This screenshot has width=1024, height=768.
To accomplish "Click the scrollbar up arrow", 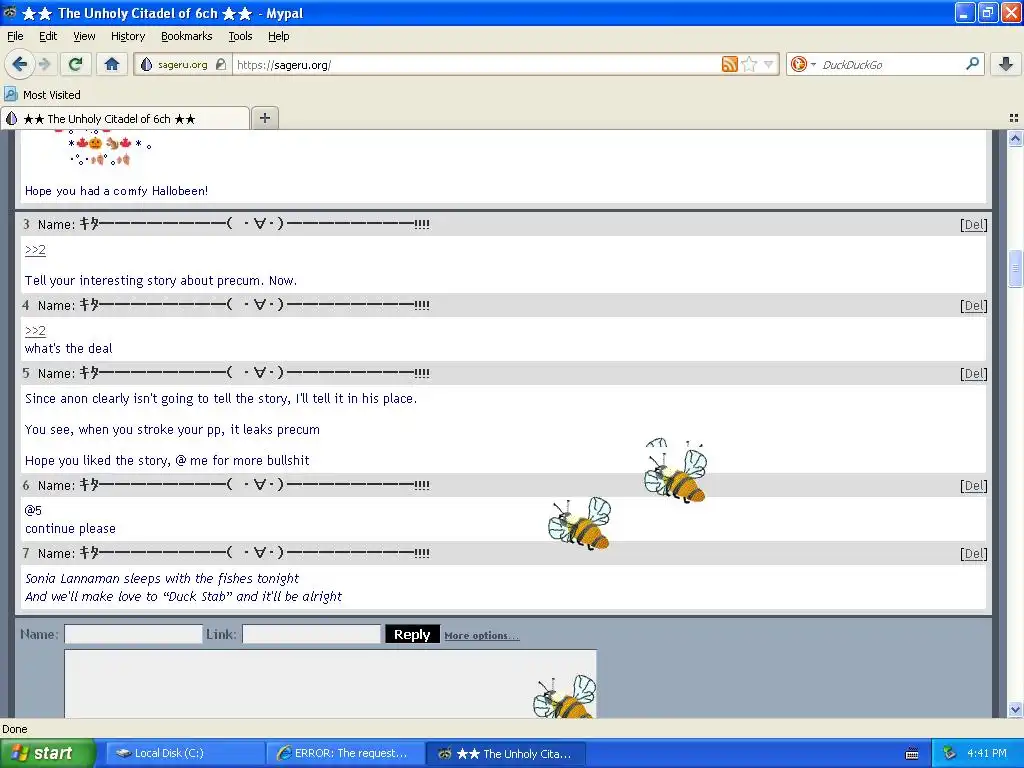I will tap(1015, 138).
